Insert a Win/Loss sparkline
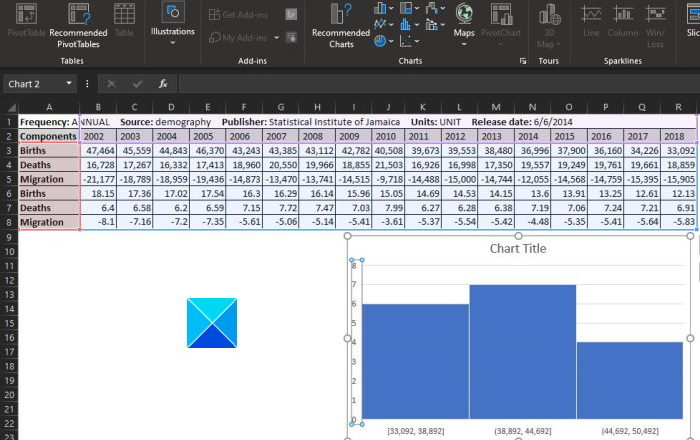The width and height of the screenshot is (700, 440). pyautogui.click(x=655, y=25)
